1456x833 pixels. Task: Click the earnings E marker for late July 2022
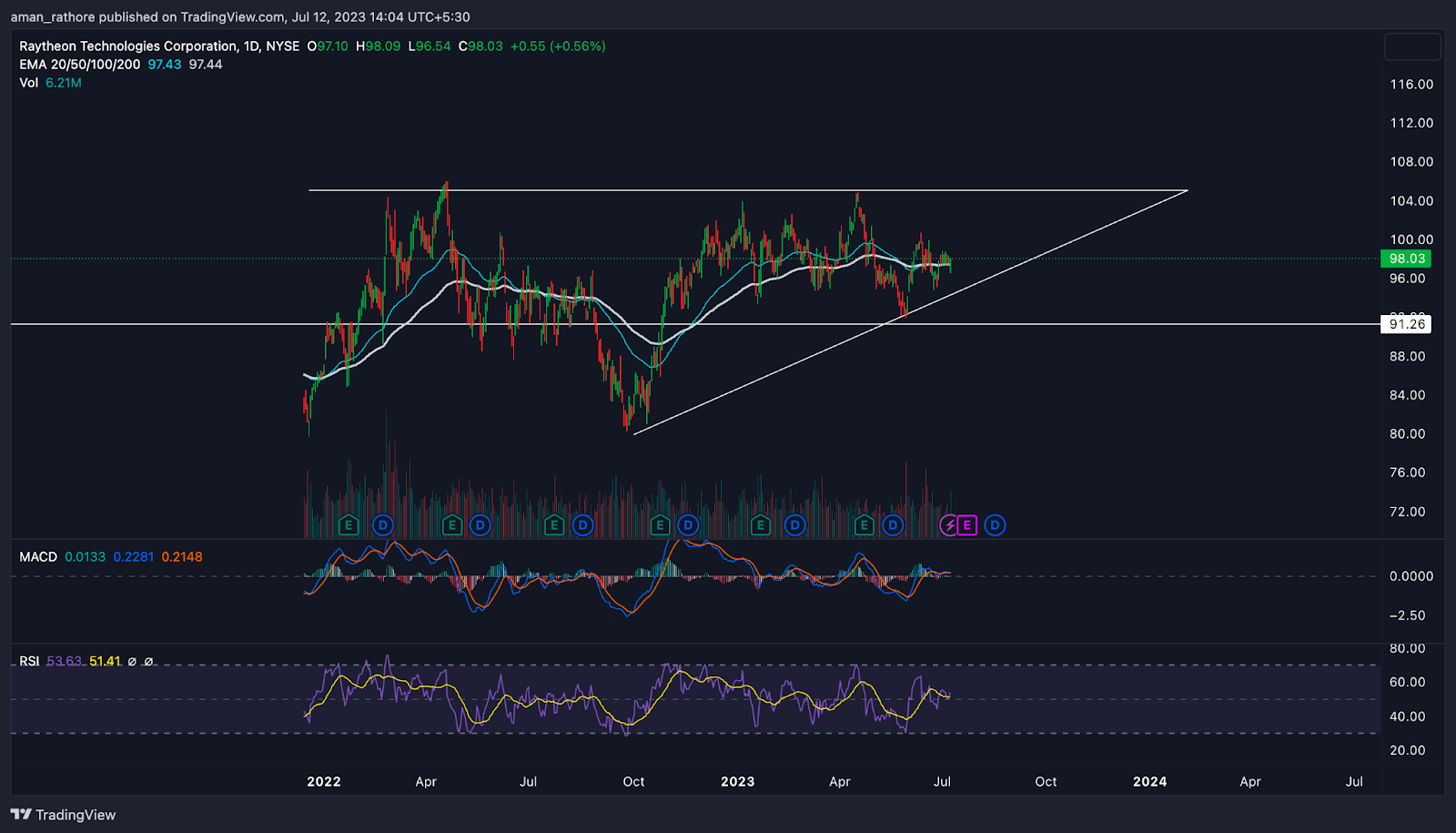click(x=553, y=525)
